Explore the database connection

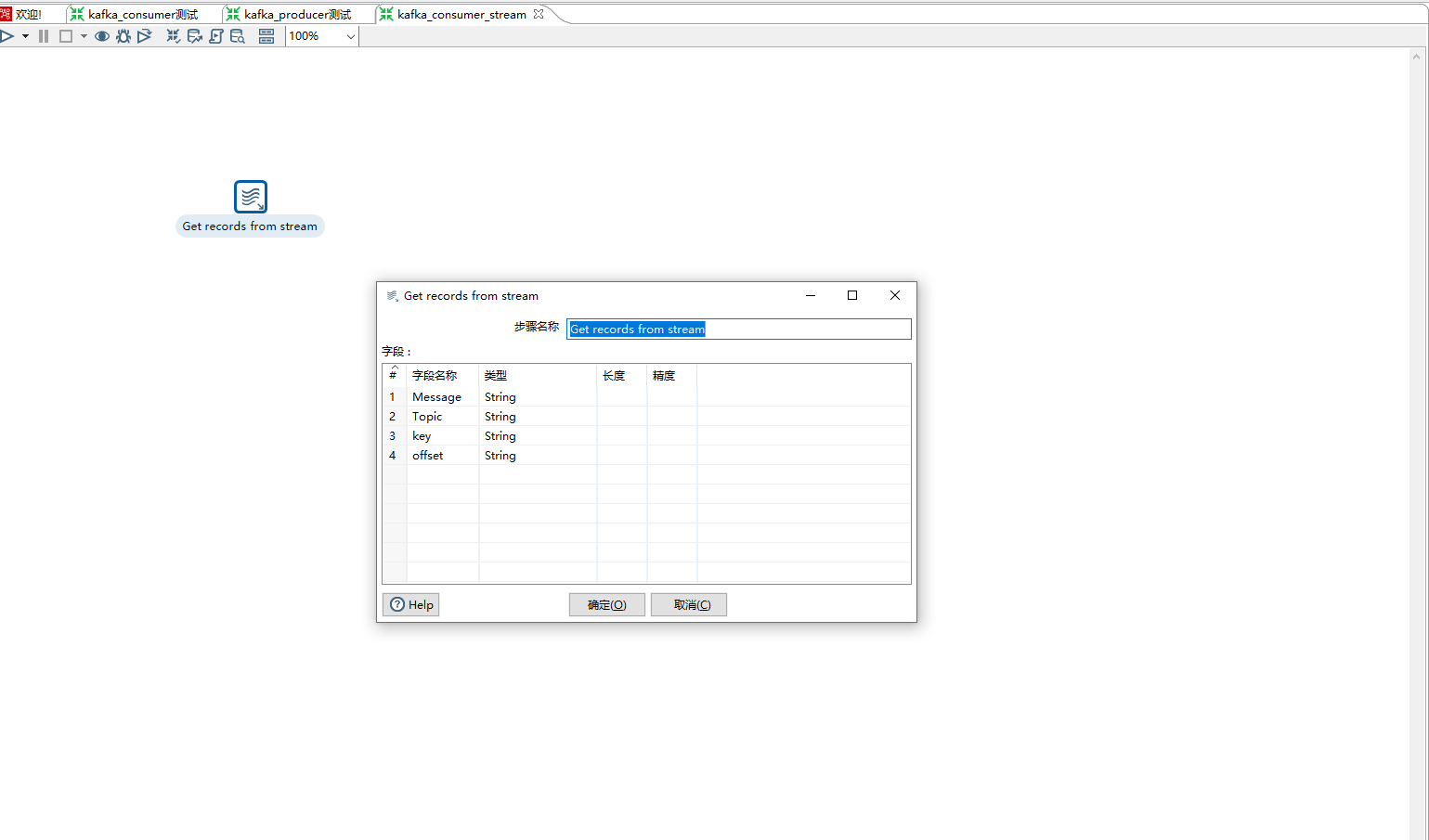238,35
